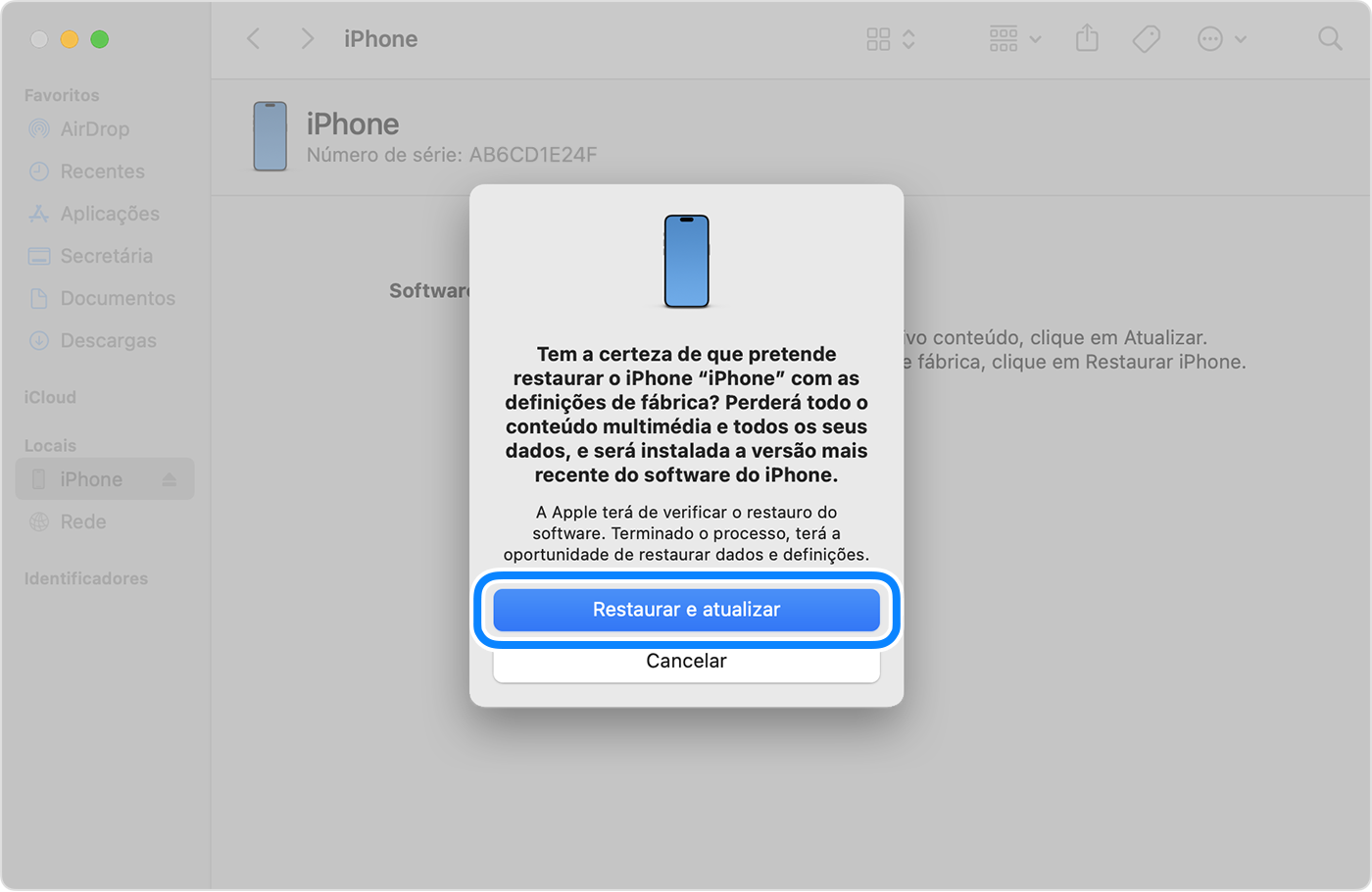Viewport: 1372px width, 892px height.
Task: Click the AirDrop sidebar icon
Action: [x=39, y=129]
